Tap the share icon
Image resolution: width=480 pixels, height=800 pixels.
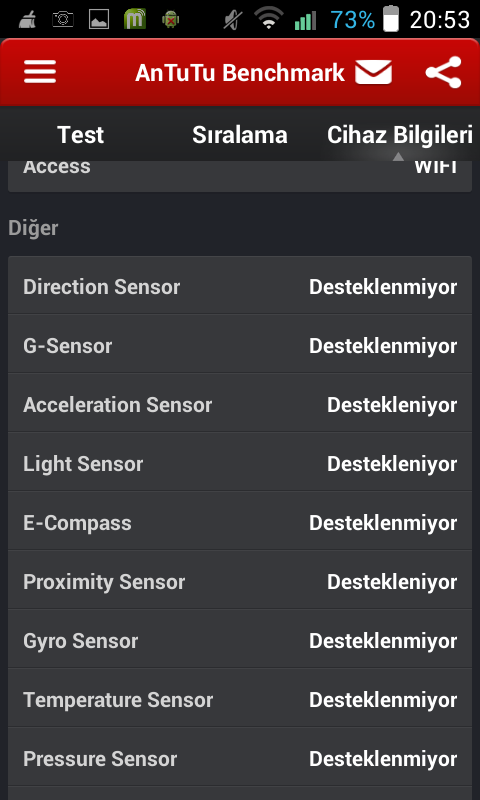tap(444, 72)
